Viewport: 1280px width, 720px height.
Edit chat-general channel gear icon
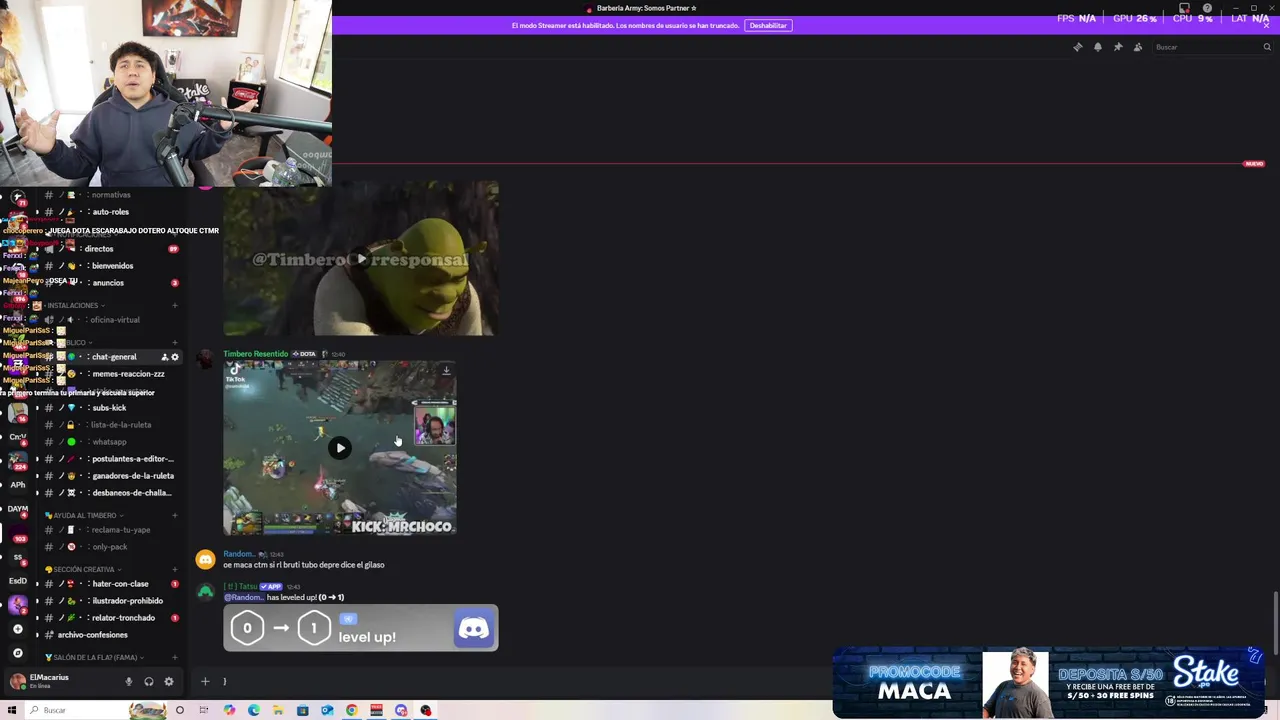[x=175, y=357]
